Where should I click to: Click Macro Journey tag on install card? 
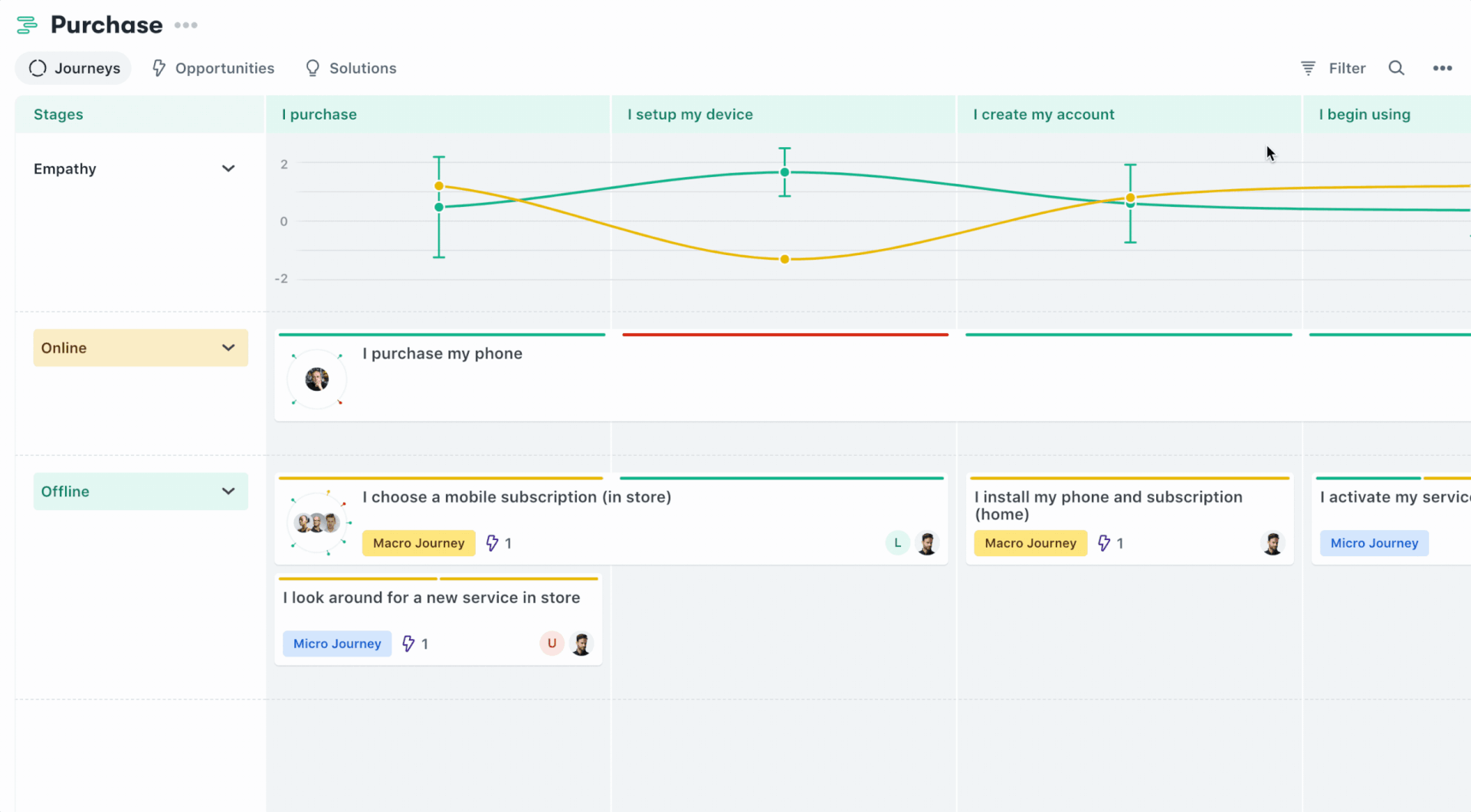pos(1030,543)
